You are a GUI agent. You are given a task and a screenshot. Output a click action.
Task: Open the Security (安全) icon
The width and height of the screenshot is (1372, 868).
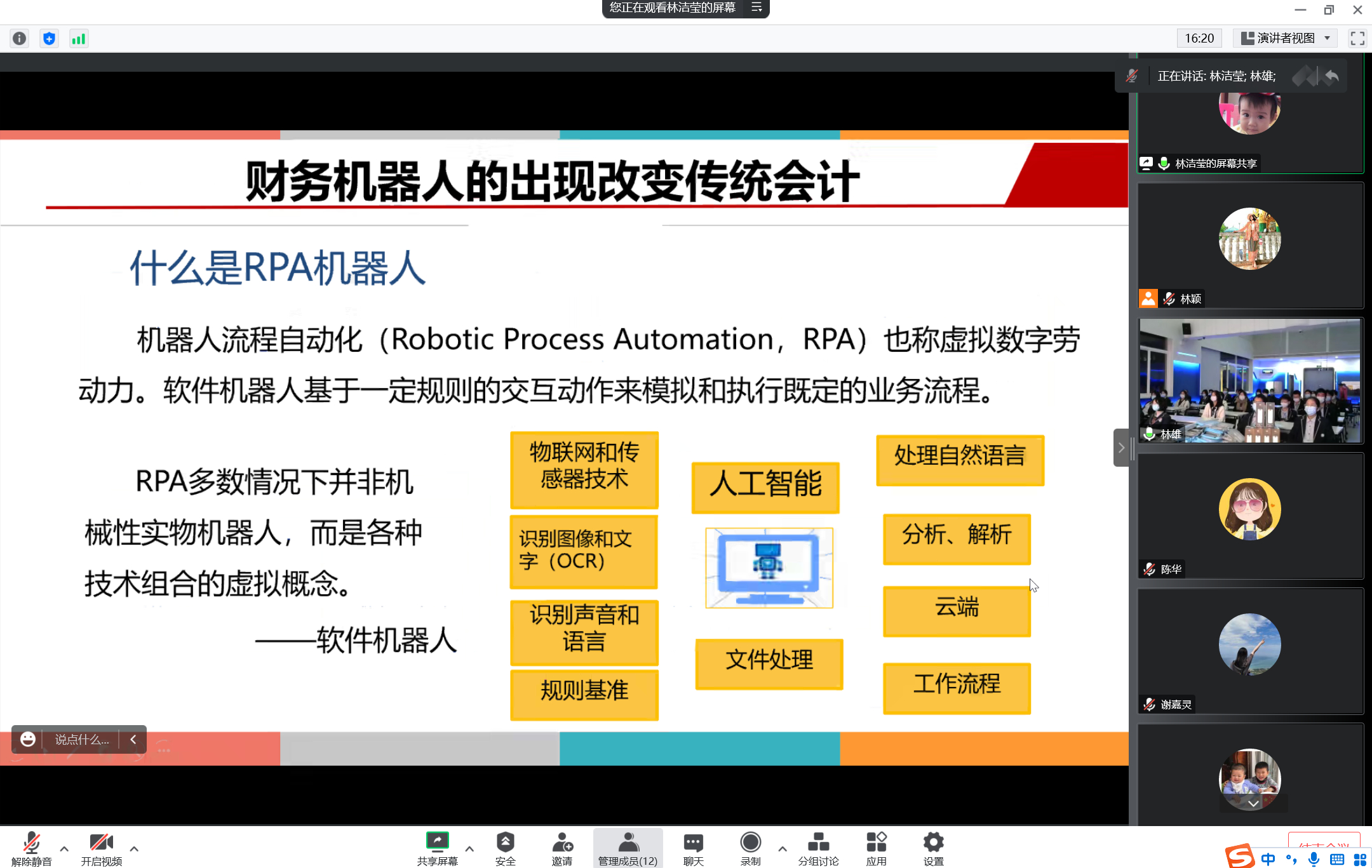point(505,848)
